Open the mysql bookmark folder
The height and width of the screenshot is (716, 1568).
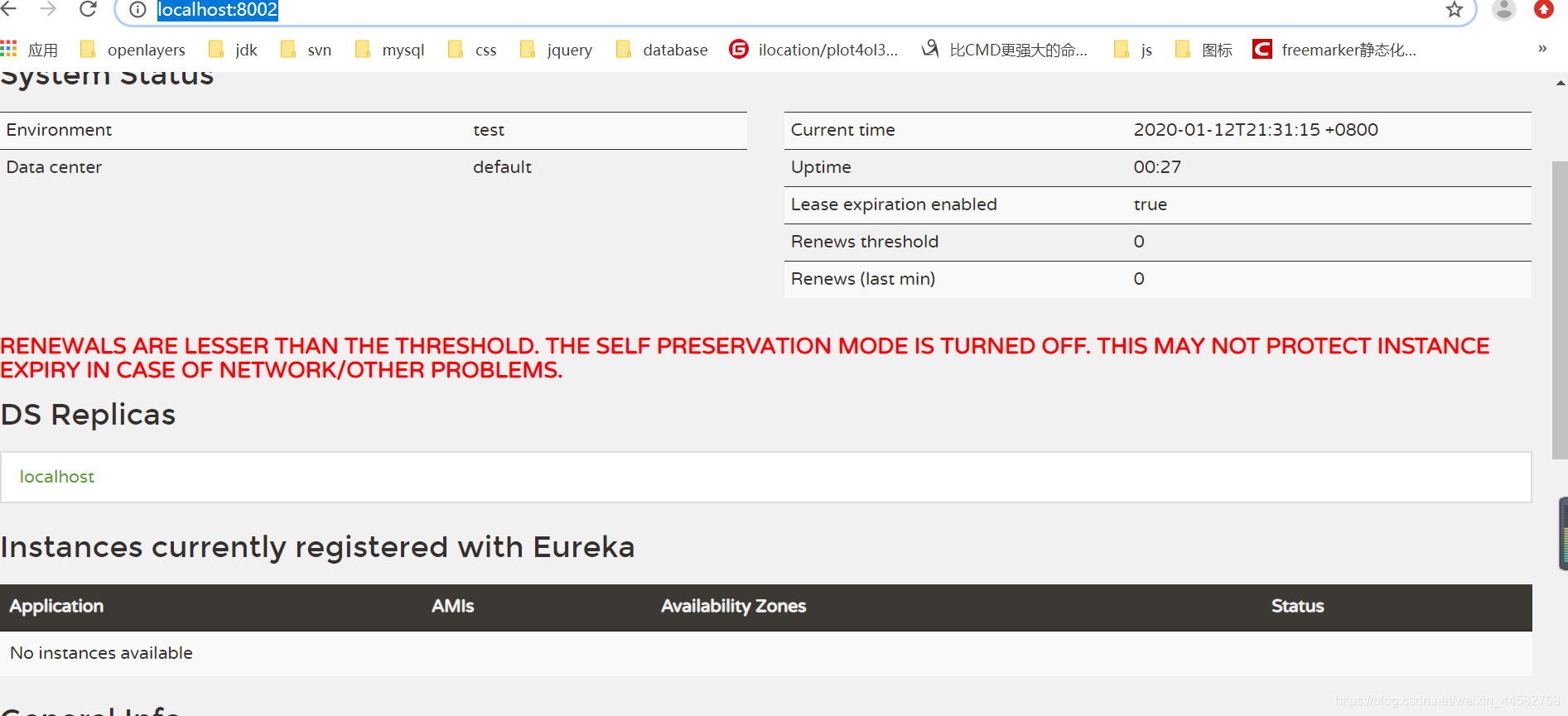pyautogui.click(x=390, y=50)
